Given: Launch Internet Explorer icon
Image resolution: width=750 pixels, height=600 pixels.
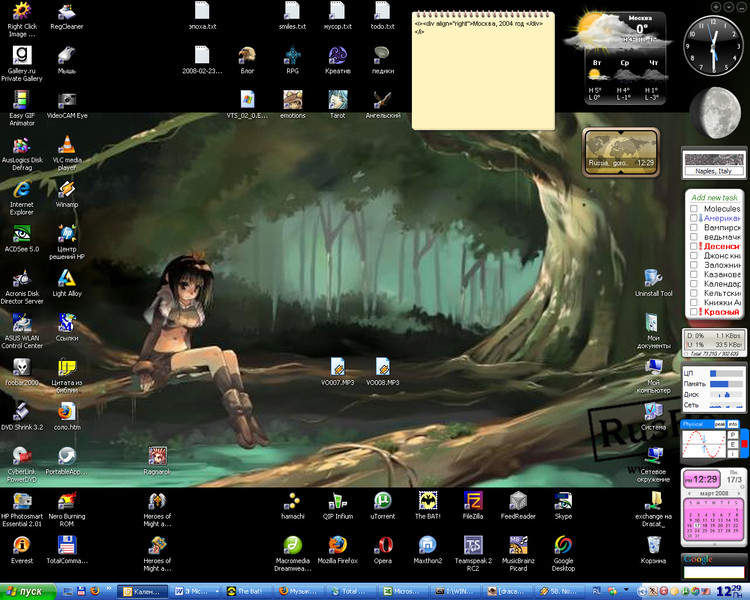Looking at the screenshot, I should (22, 197).
